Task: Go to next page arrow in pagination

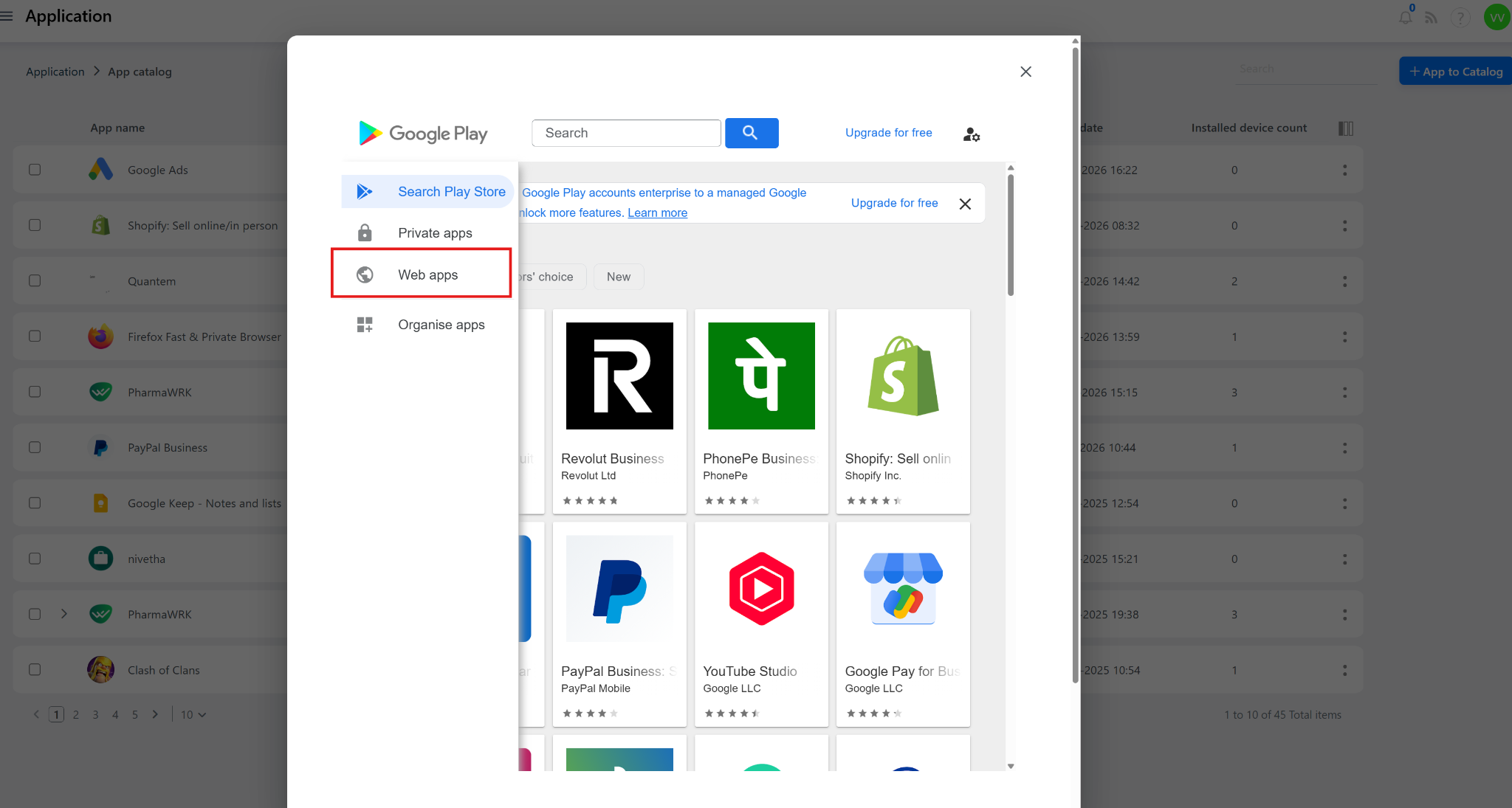Action: 155,714
